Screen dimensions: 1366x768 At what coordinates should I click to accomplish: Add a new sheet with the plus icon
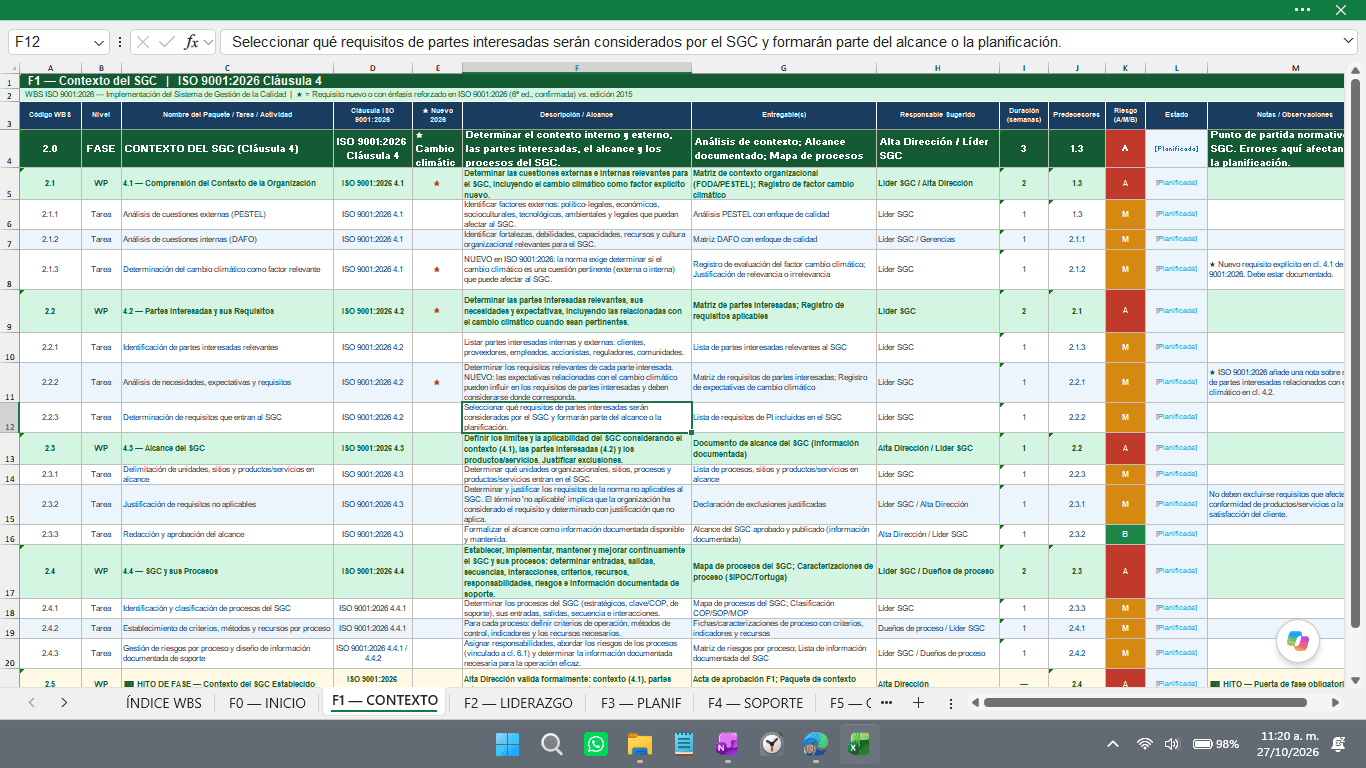tap(918, 703)
